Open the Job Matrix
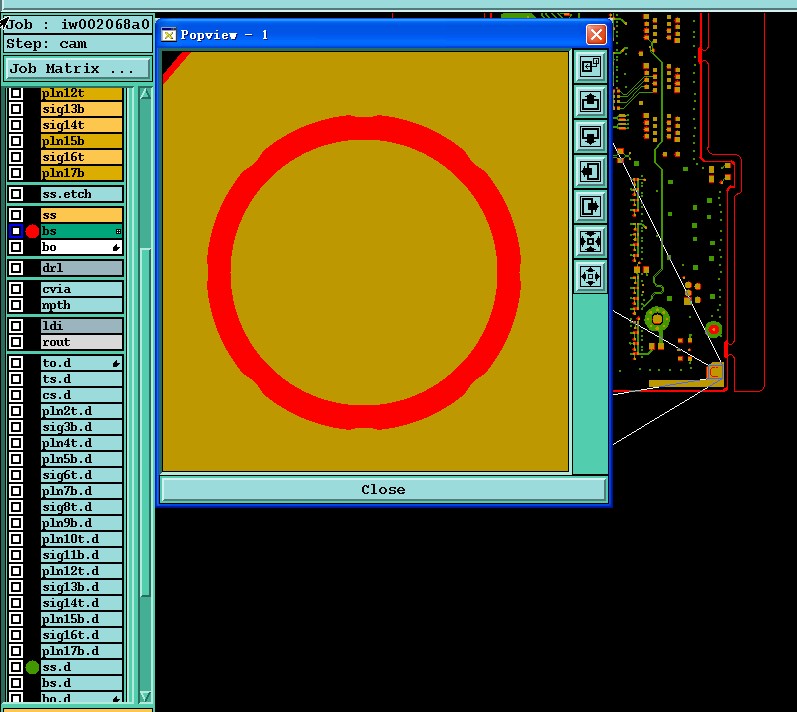Image resolution: width=797 pixels, height=712 pixels. pos(78,69)
